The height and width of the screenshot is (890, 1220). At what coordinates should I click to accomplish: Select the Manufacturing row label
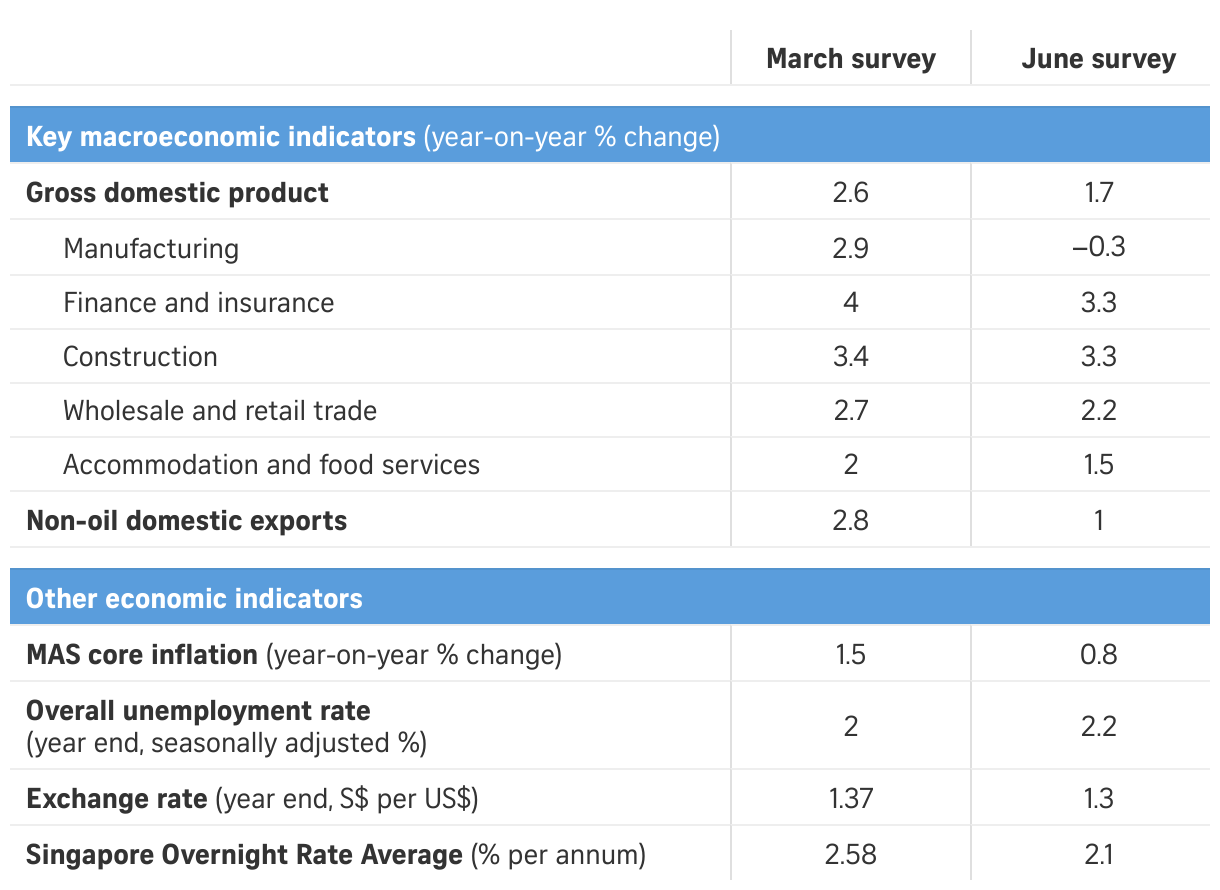click(151, 248)
